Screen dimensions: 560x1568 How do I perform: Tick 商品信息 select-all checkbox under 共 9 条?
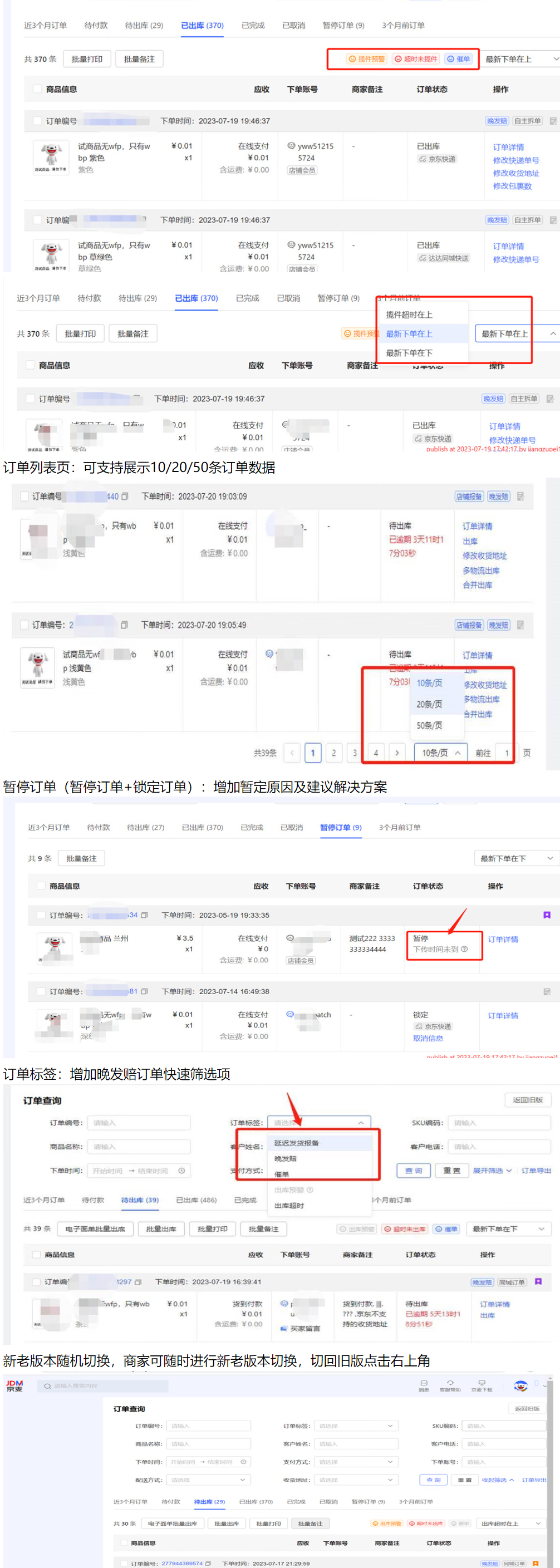coord(41,886)
